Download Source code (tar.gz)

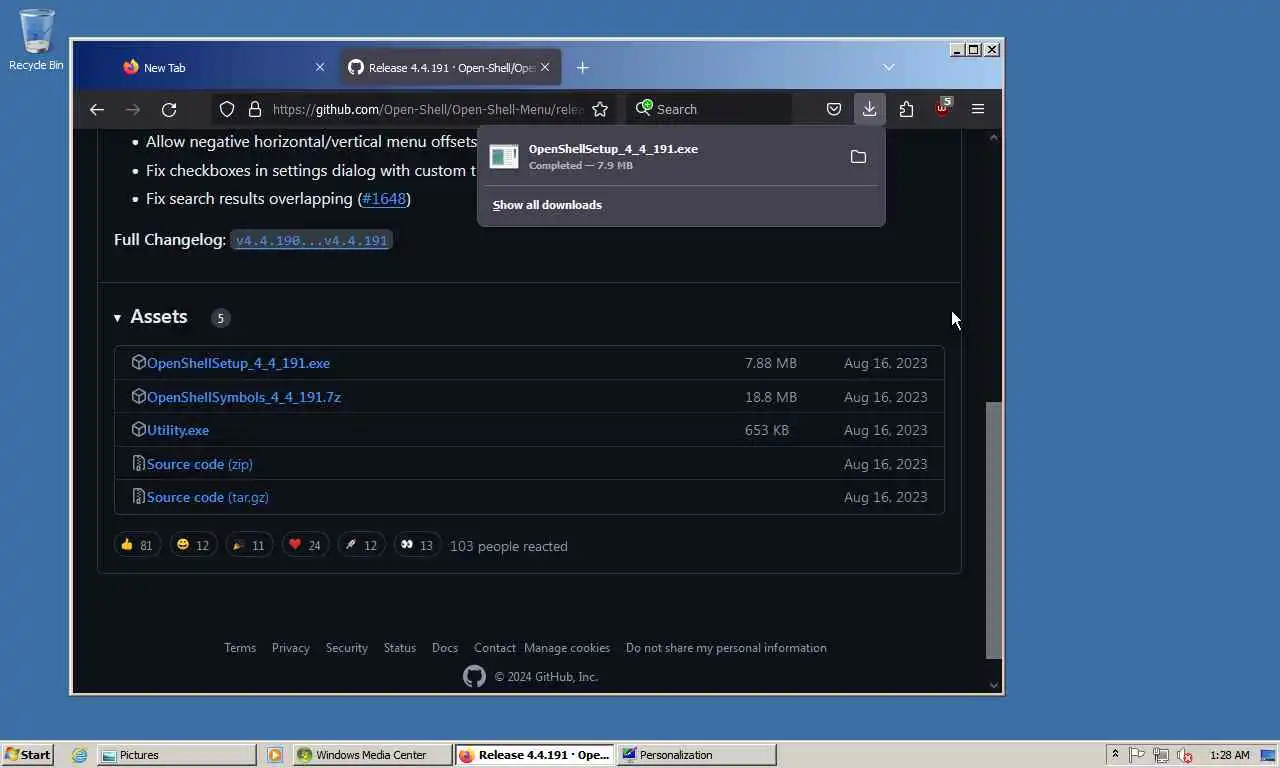tap(207, 497)
